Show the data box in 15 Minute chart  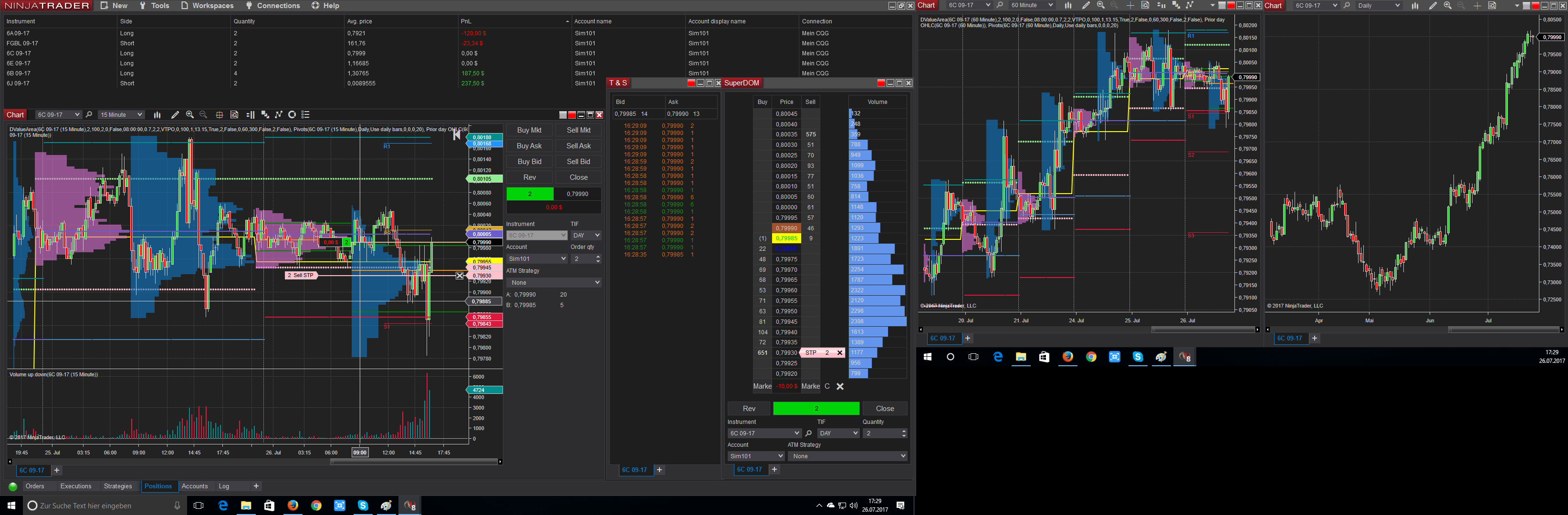[x=234, y=115]
